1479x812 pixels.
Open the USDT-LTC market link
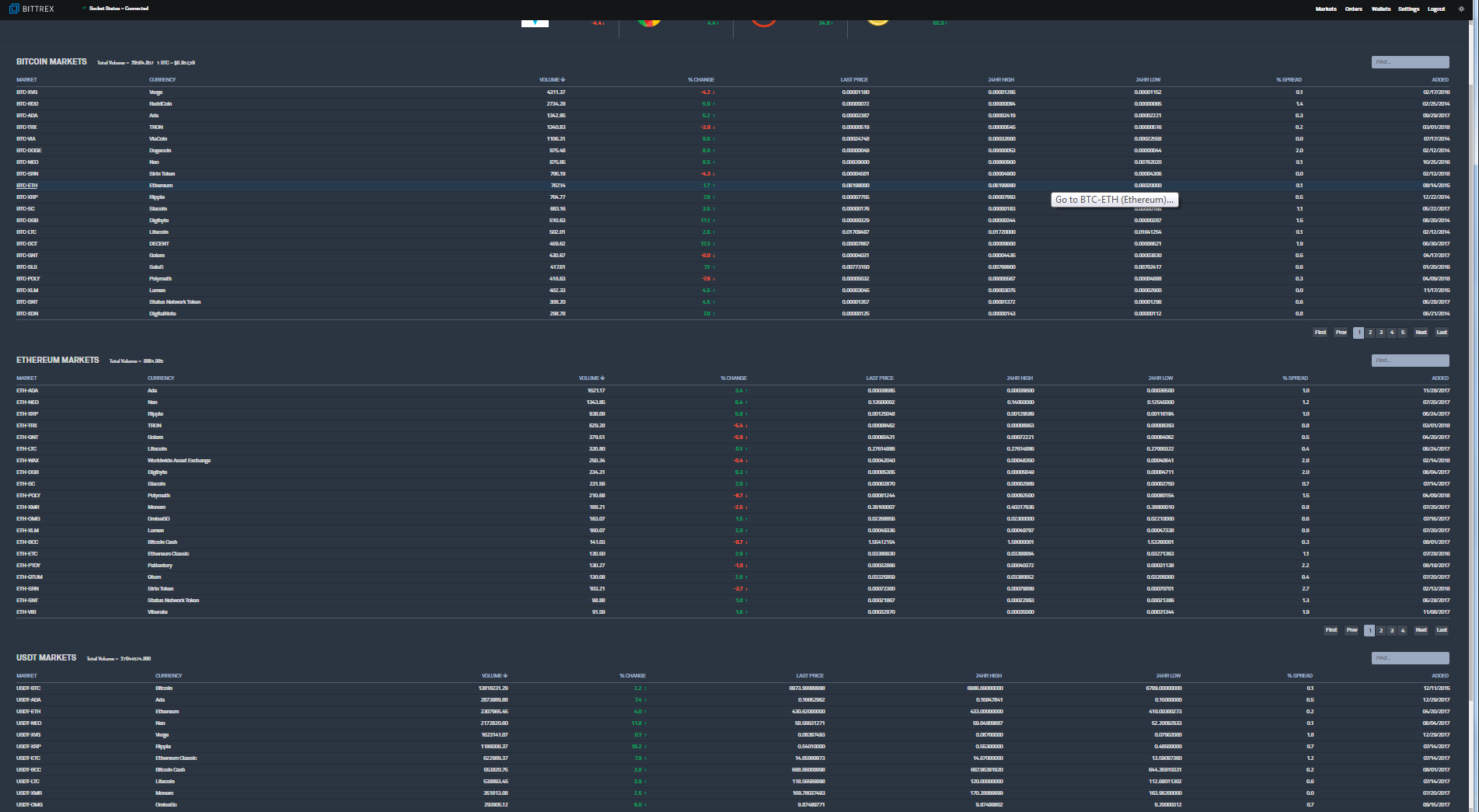(x=28, y=782)
